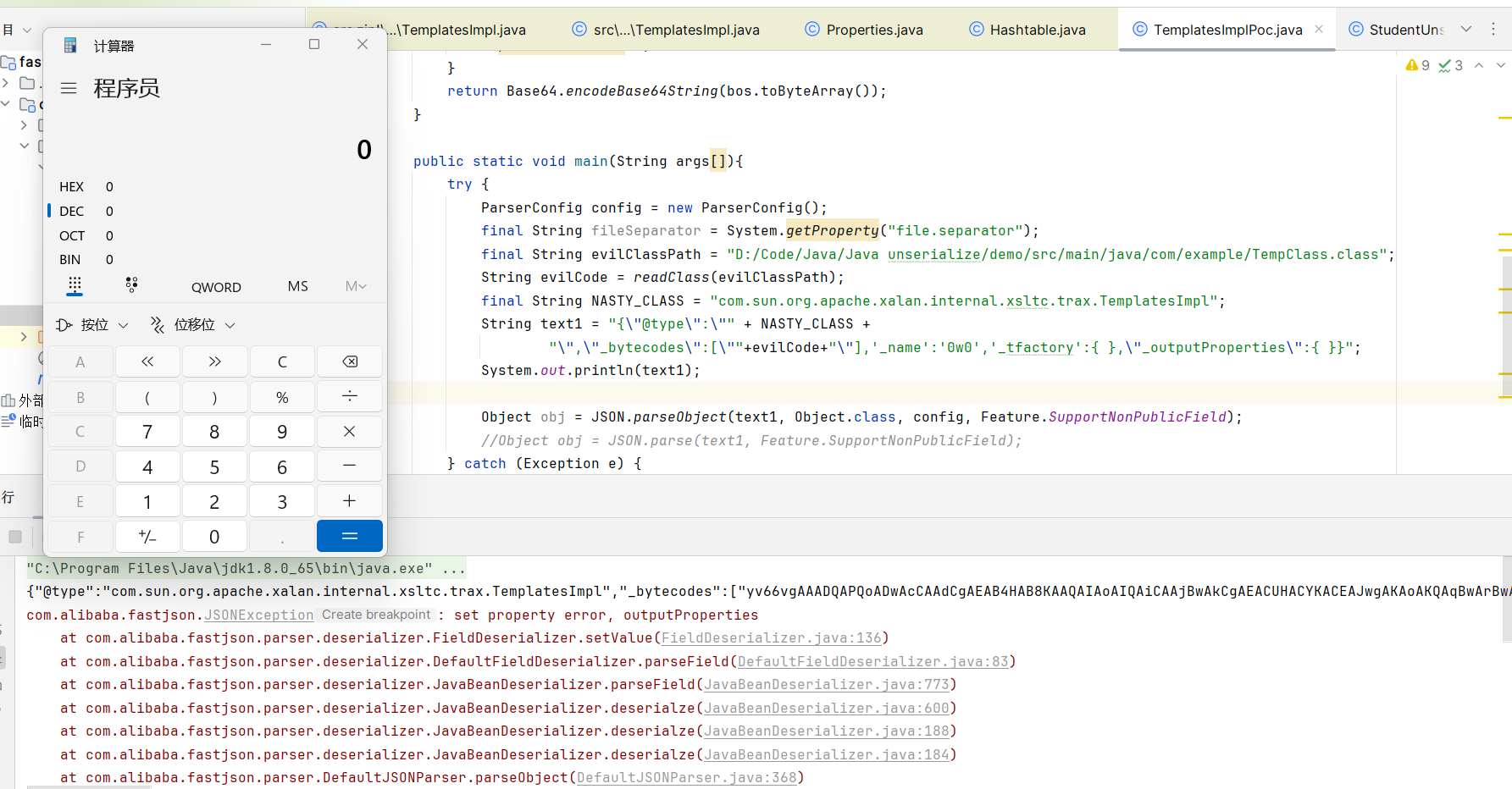Image resolution: width=1512 pixels, height=789 pixels.
Task: Click the weak warnings checkmark indicator showing 3
Action: click(x=1450, y=65)
